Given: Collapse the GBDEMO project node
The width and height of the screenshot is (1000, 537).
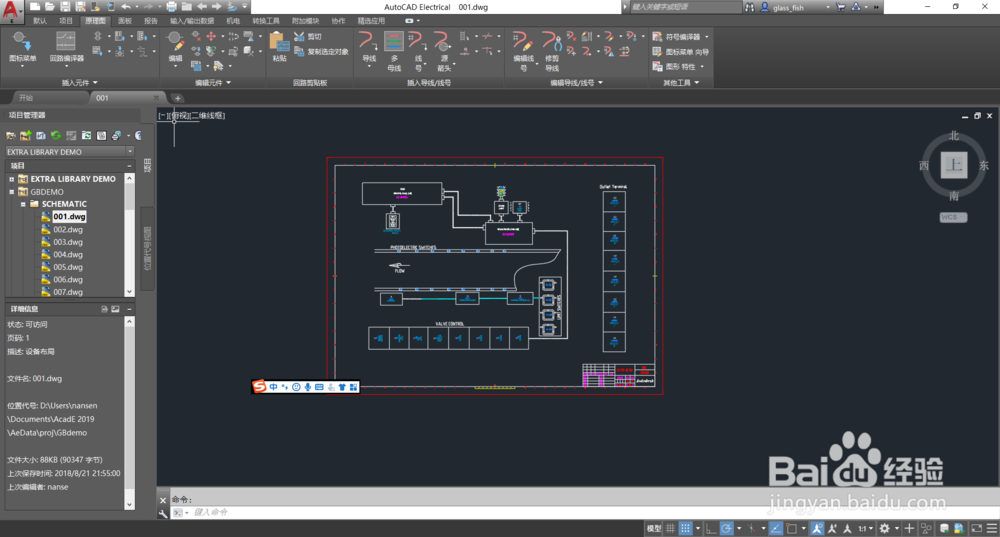Looking at the screenshot, I should pos(11,191).
